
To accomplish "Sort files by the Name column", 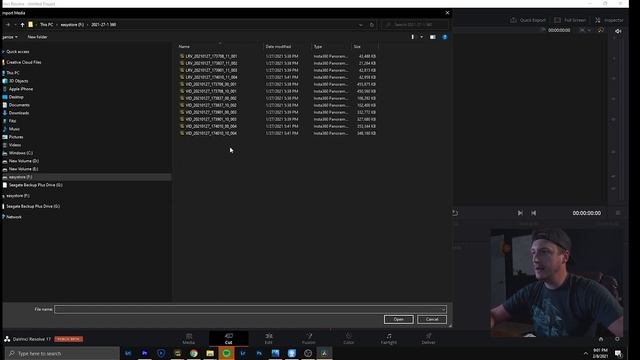I will click(x=184, y=47).
